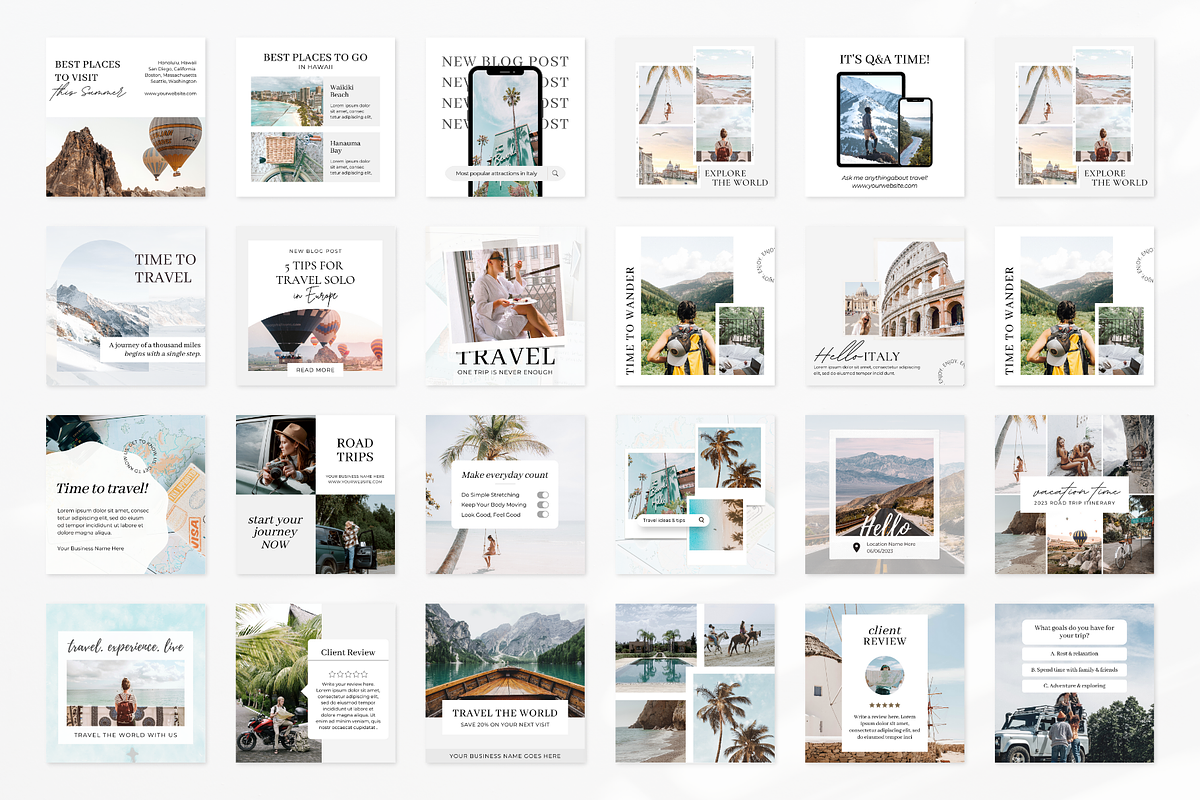Open the 'What goals do you have' quiz template
1200x800 pixels.
pos(1074,683)
